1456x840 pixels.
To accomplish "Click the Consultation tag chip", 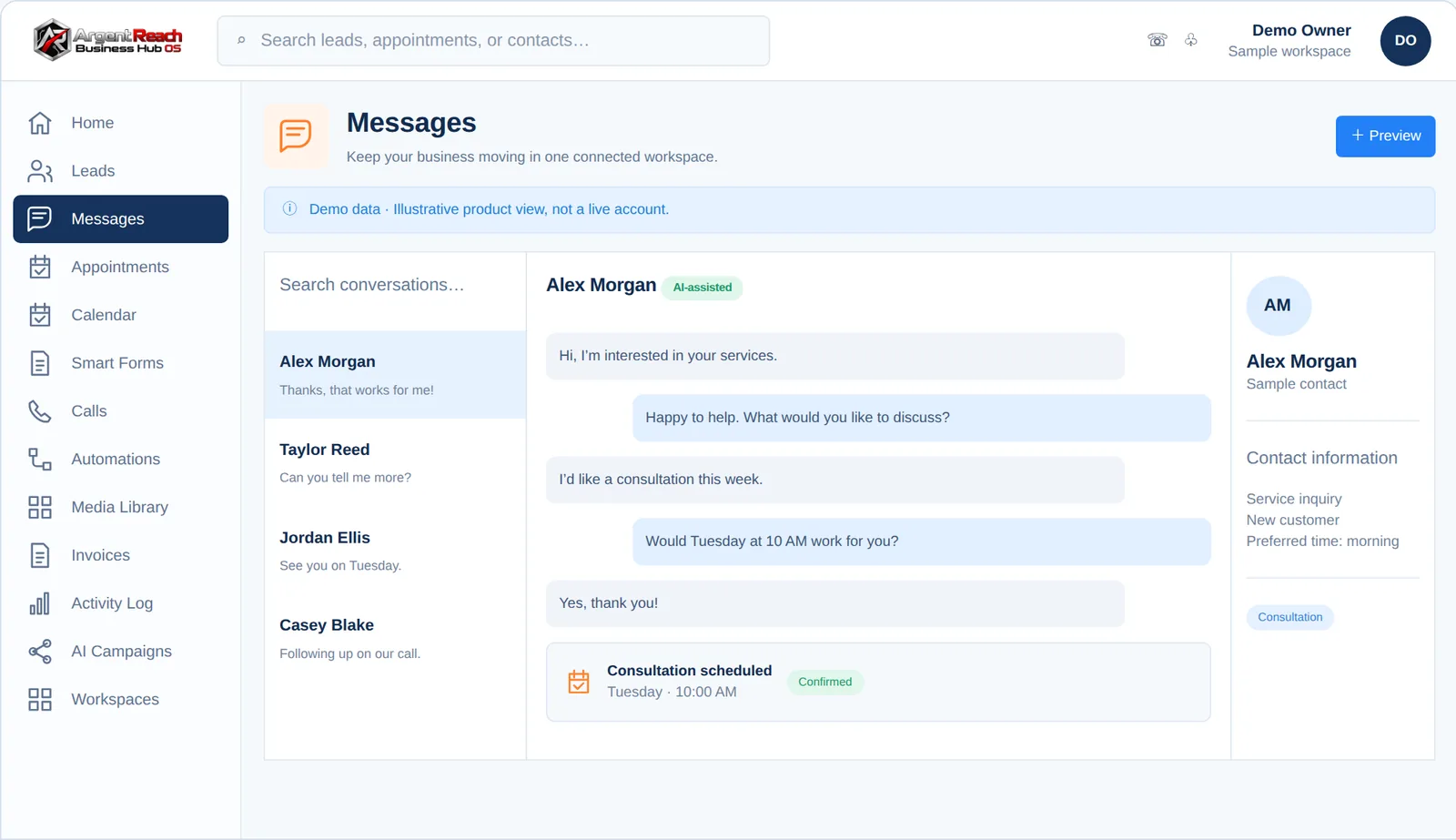I will 1289,617.
